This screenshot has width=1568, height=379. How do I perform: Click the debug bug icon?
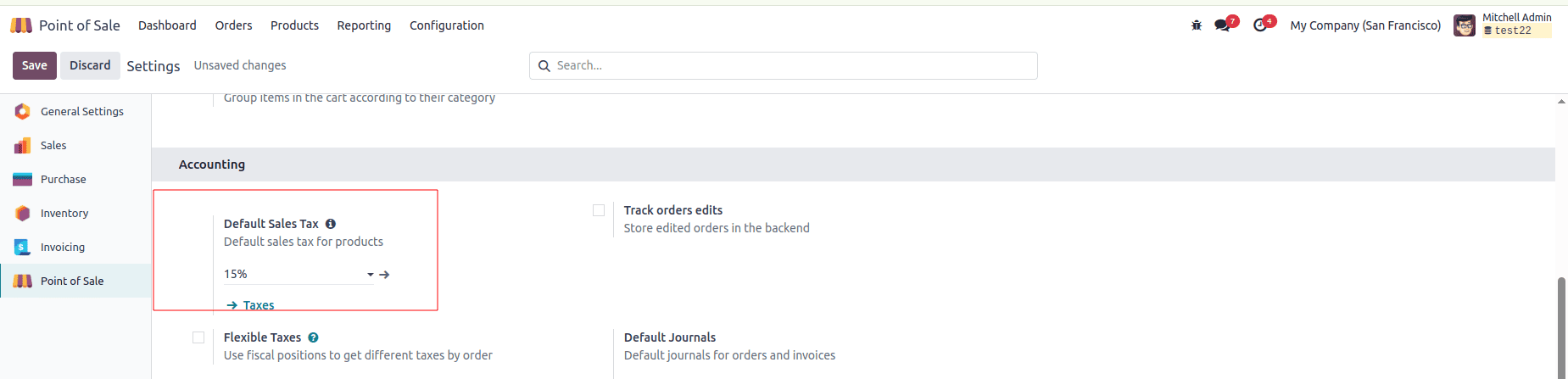[x=1197, y=25]
